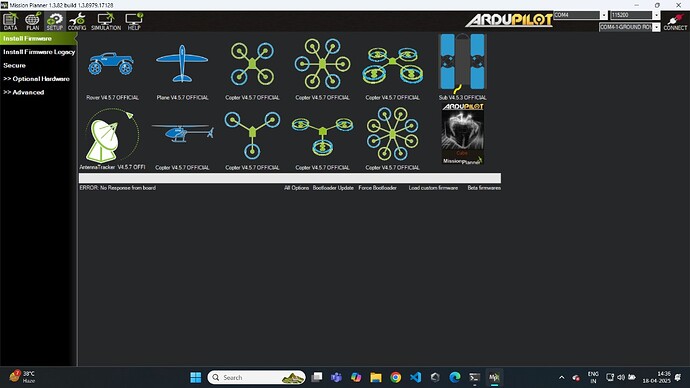Select the helicopter firmware icon
The image size is (690, 388).
click(x=183, y=132)
